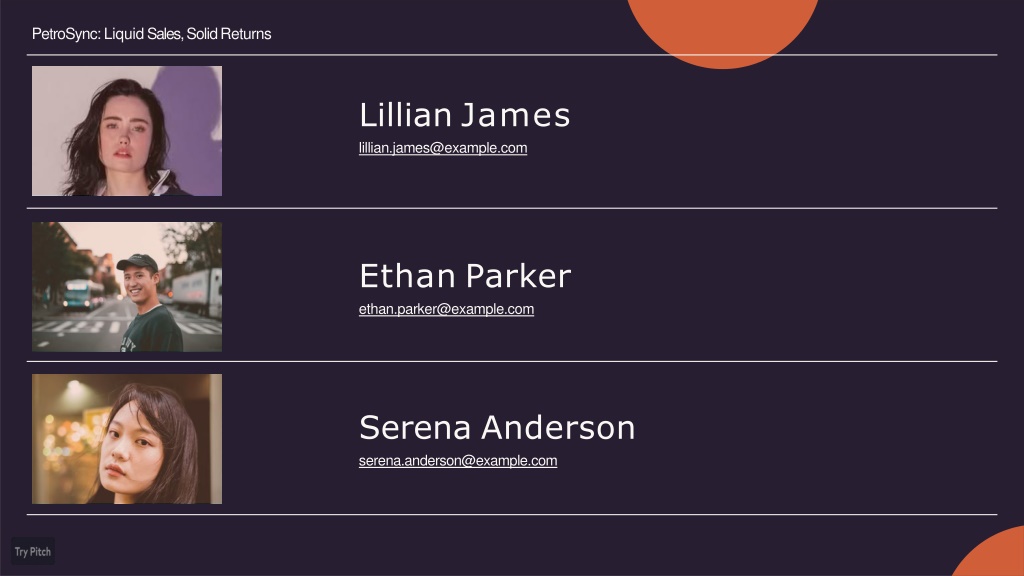The image size is (1024, 576).
Task: Click the Try Pitch button
Action: coord(33,551)
